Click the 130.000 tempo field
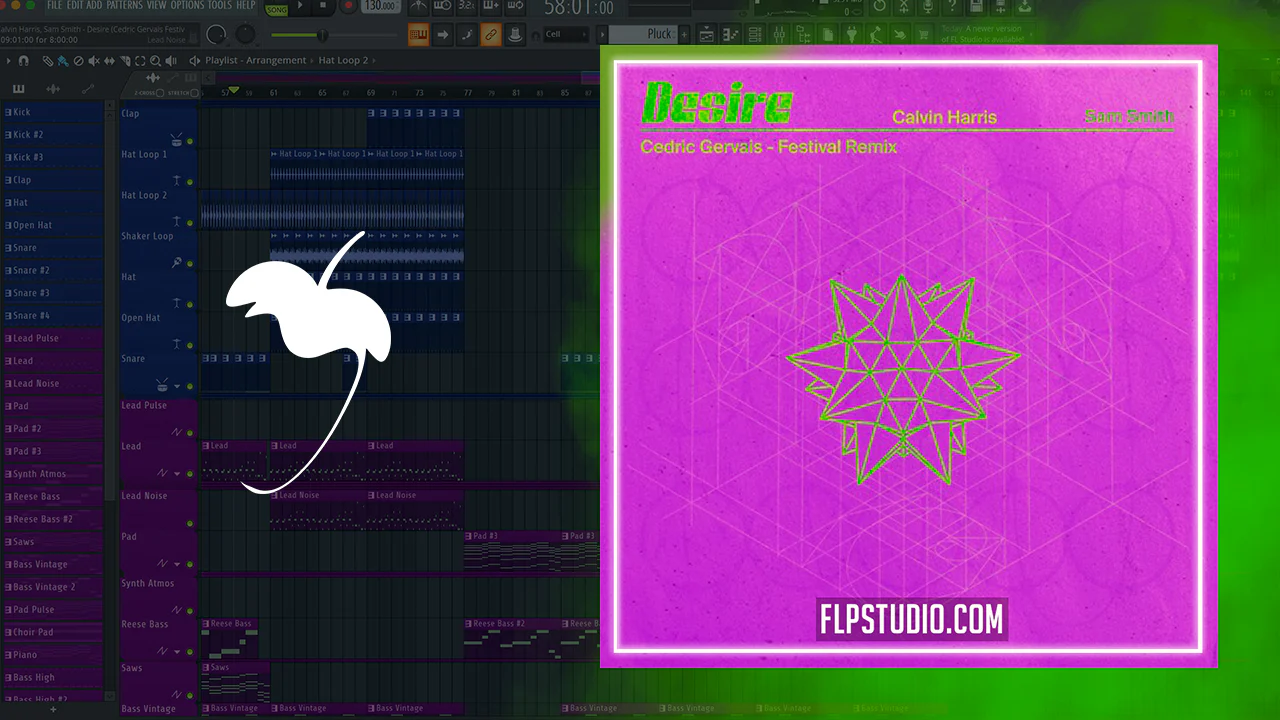The image size is (1280, 720). click(381, 7)
